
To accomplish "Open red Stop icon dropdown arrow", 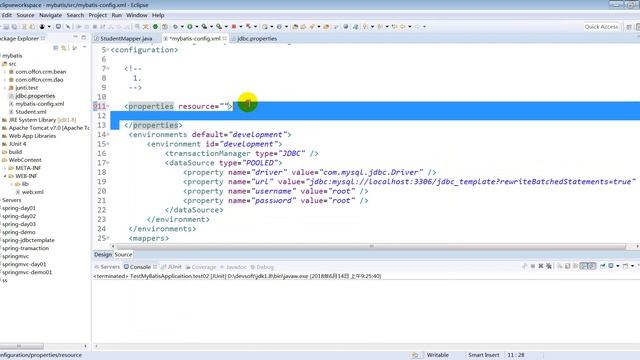I will click(241, 27).
